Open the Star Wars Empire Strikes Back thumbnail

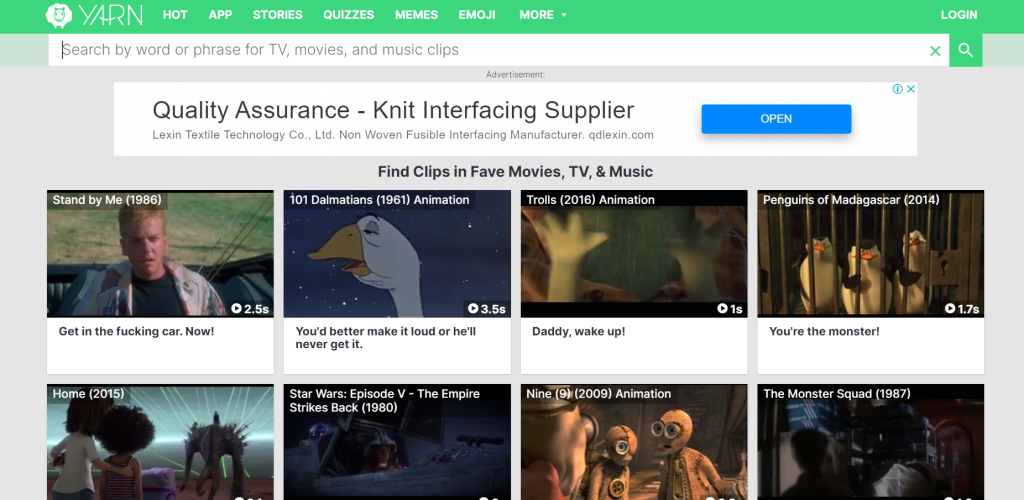tap(397, 442)
